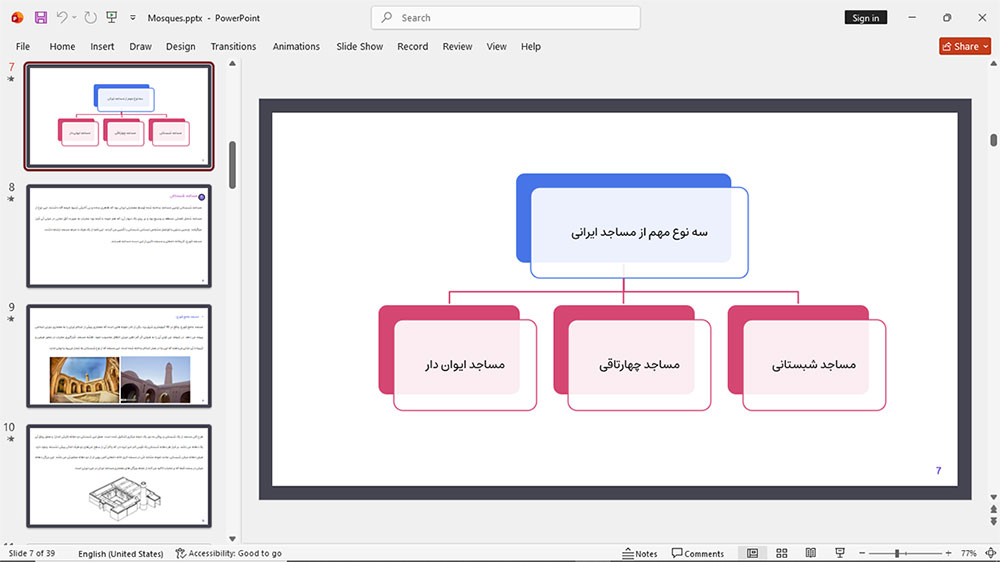
Task: Switch to Reading View icon in status bar
Action: (811, 553)
